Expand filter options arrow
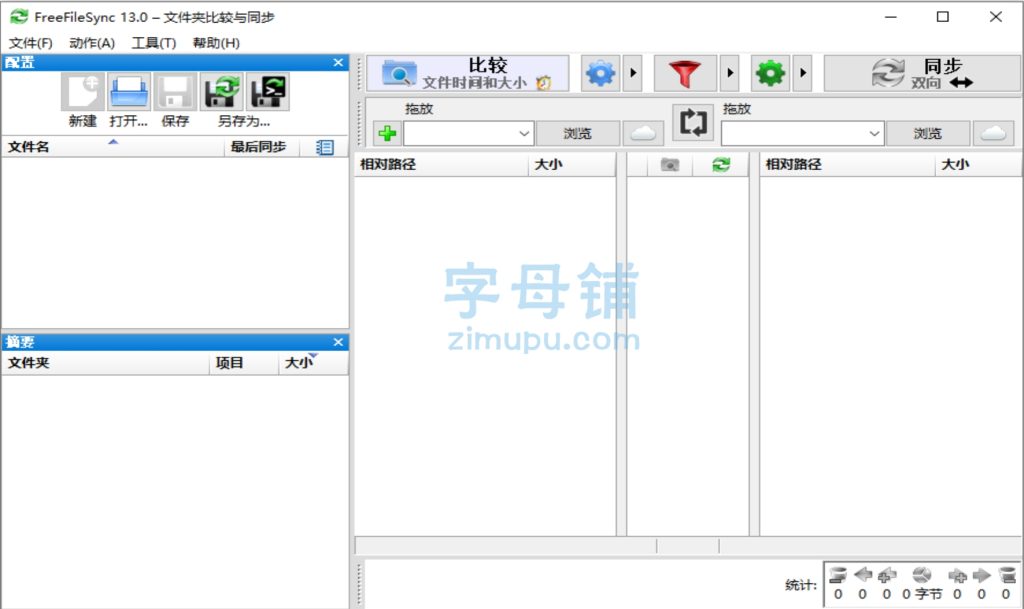Screen dimensions: 1024x609 point(730,73)
